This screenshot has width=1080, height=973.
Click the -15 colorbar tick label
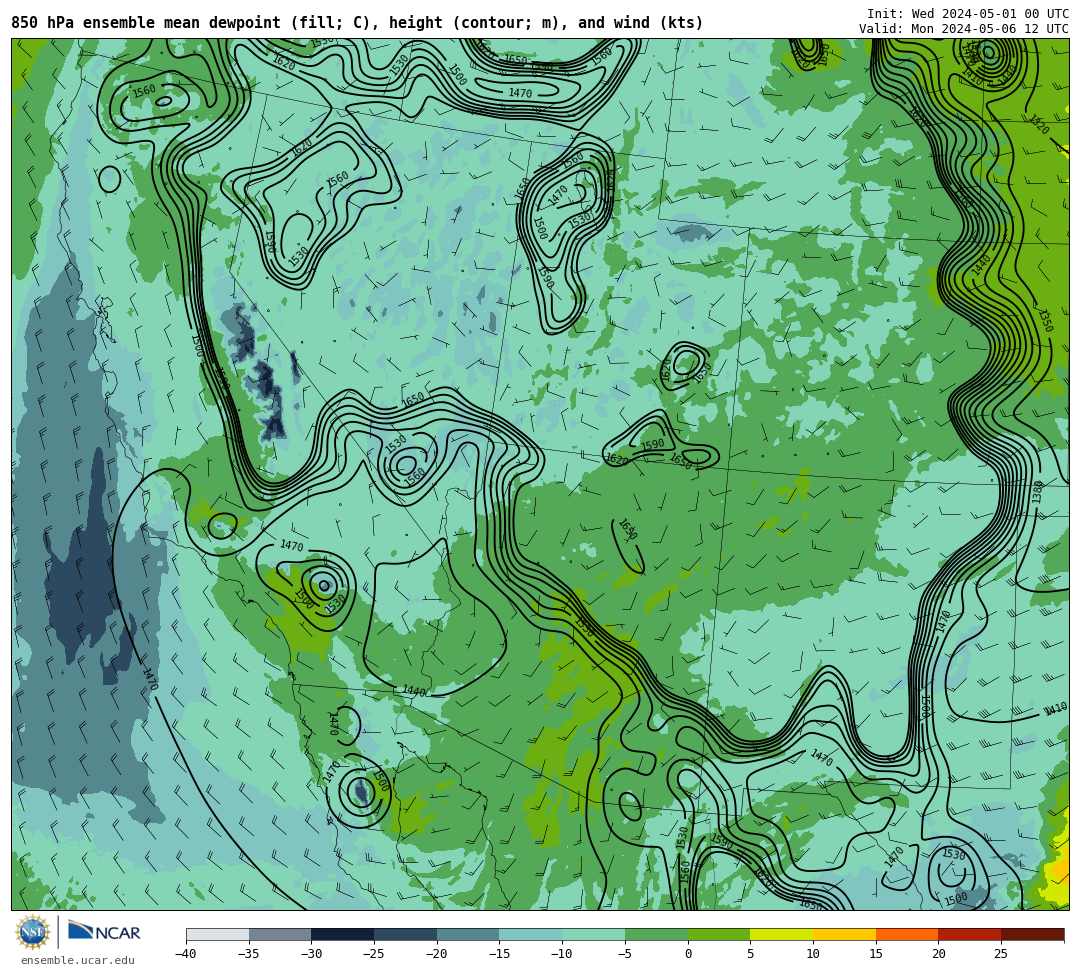click(x=499, y=954)
